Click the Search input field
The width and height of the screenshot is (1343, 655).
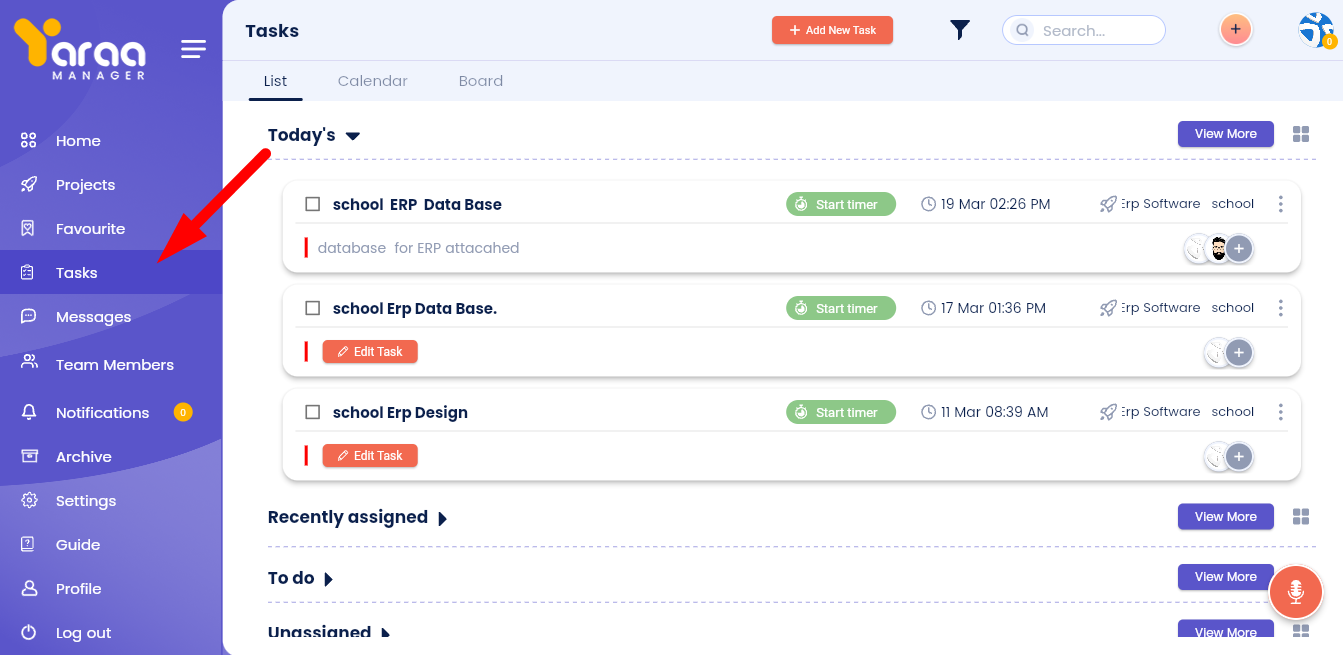pos(1095,31)
